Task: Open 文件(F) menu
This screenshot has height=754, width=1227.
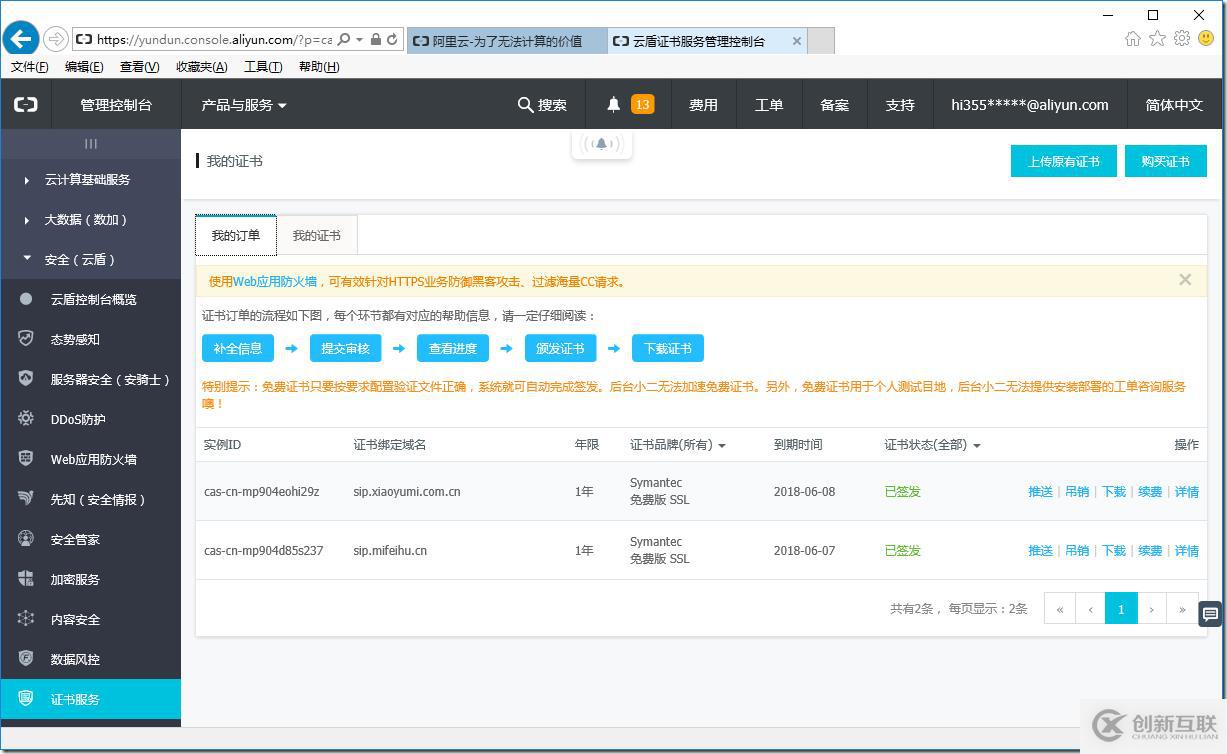Action: click(29, 66)
